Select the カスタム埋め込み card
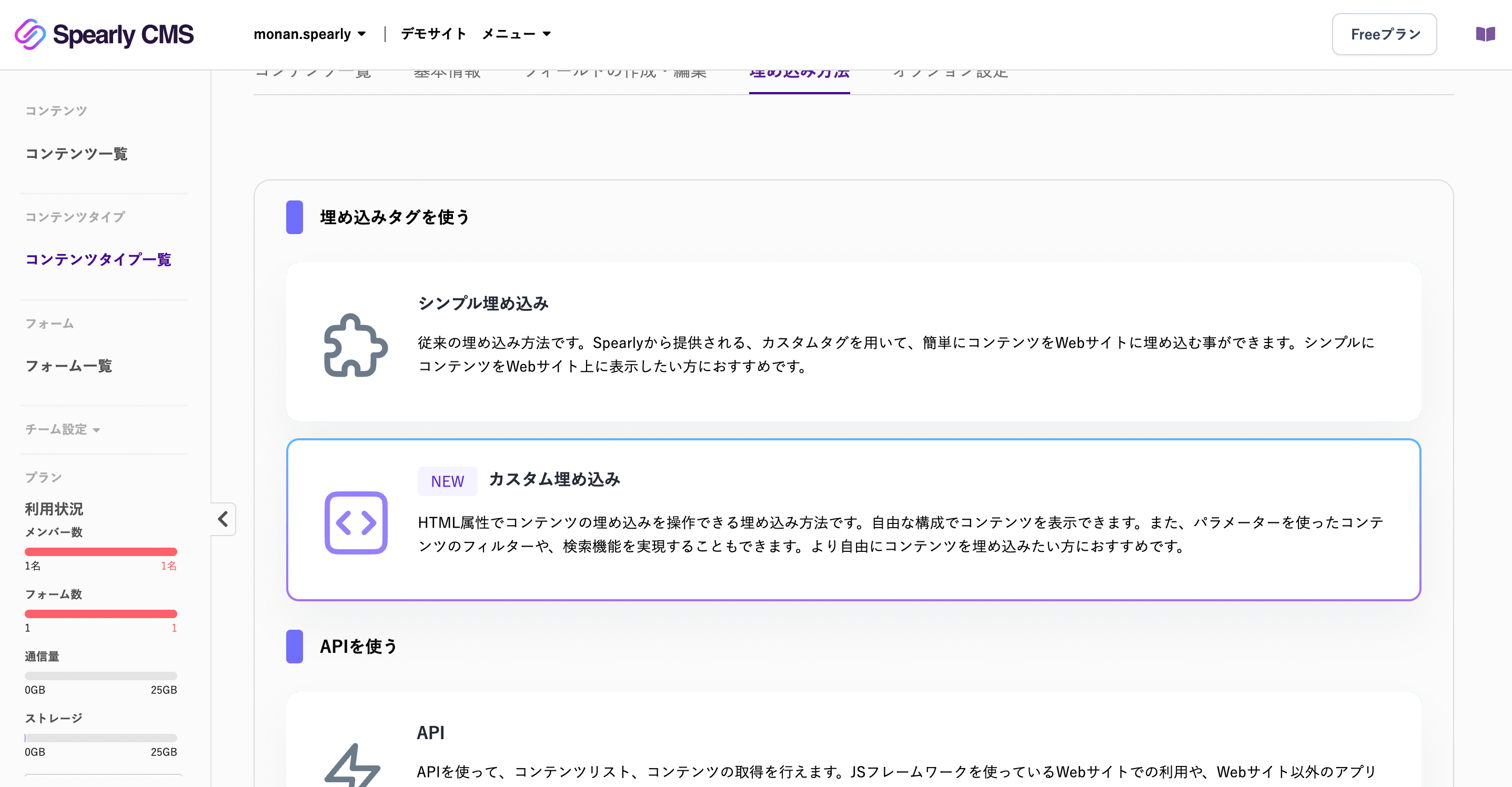 point(853,520)
